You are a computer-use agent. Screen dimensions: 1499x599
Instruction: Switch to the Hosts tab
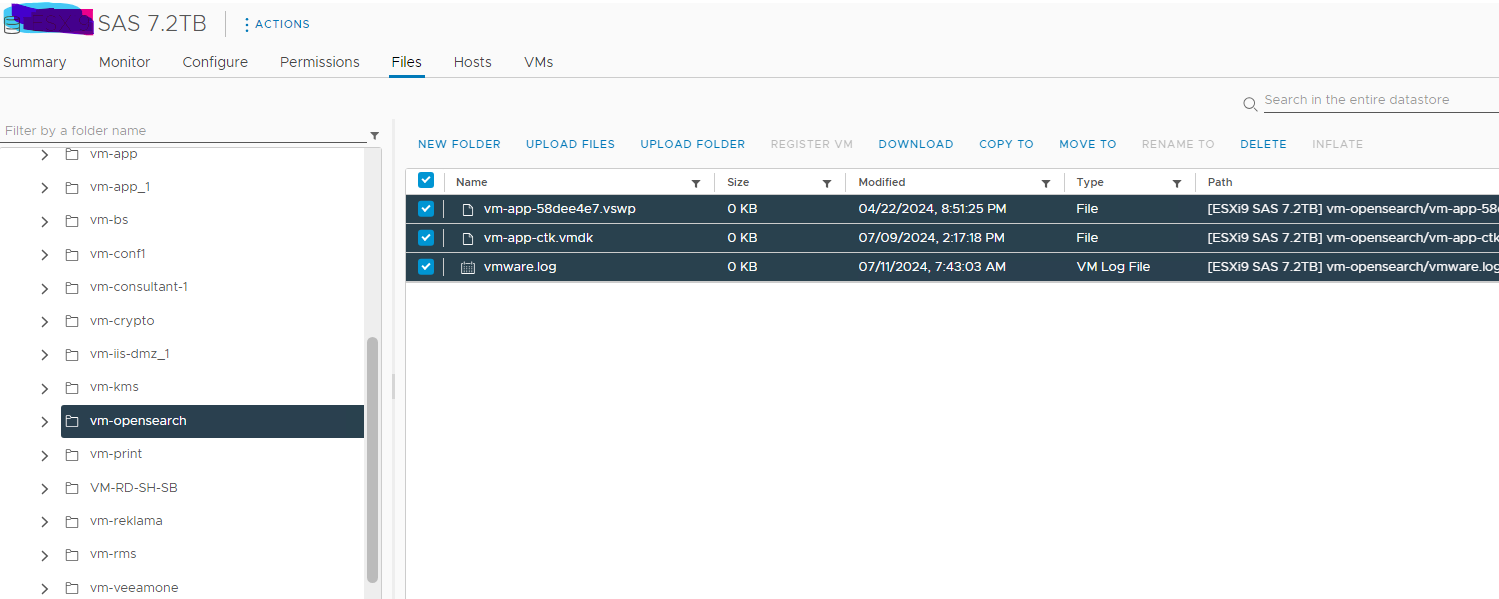pyautogui.click(x=472, y=62)
